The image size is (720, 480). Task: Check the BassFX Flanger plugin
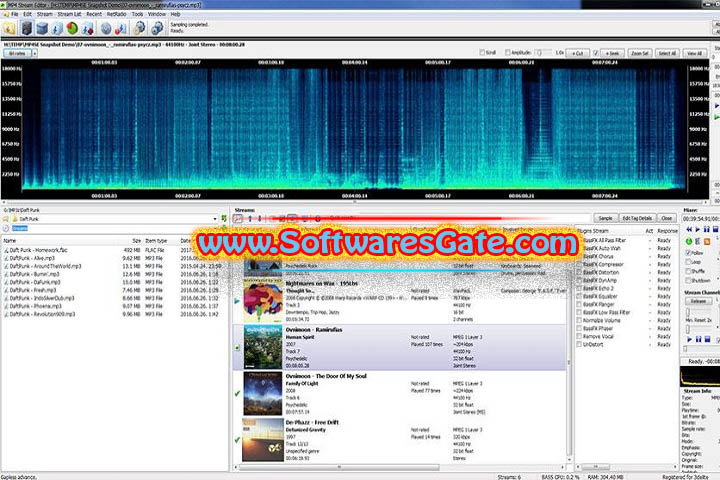(579, 304)
